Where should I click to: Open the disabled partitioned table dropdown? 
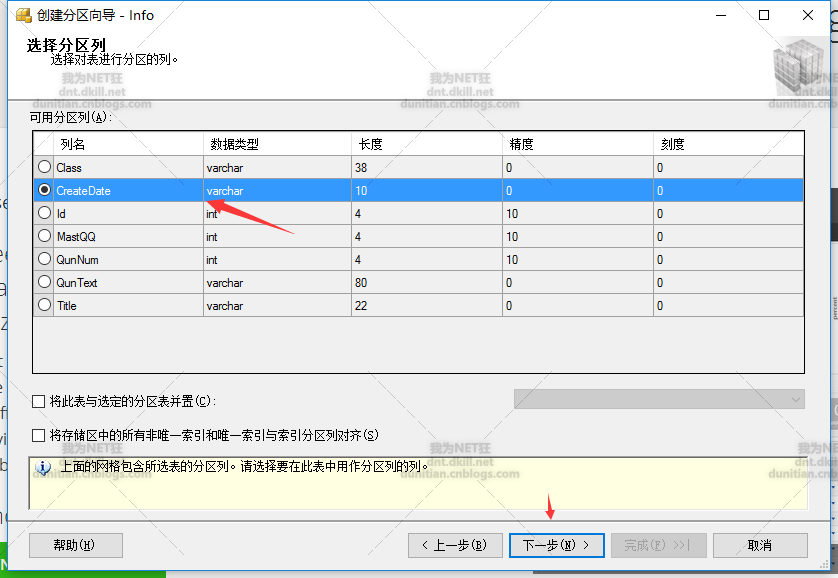pos(659,399)
